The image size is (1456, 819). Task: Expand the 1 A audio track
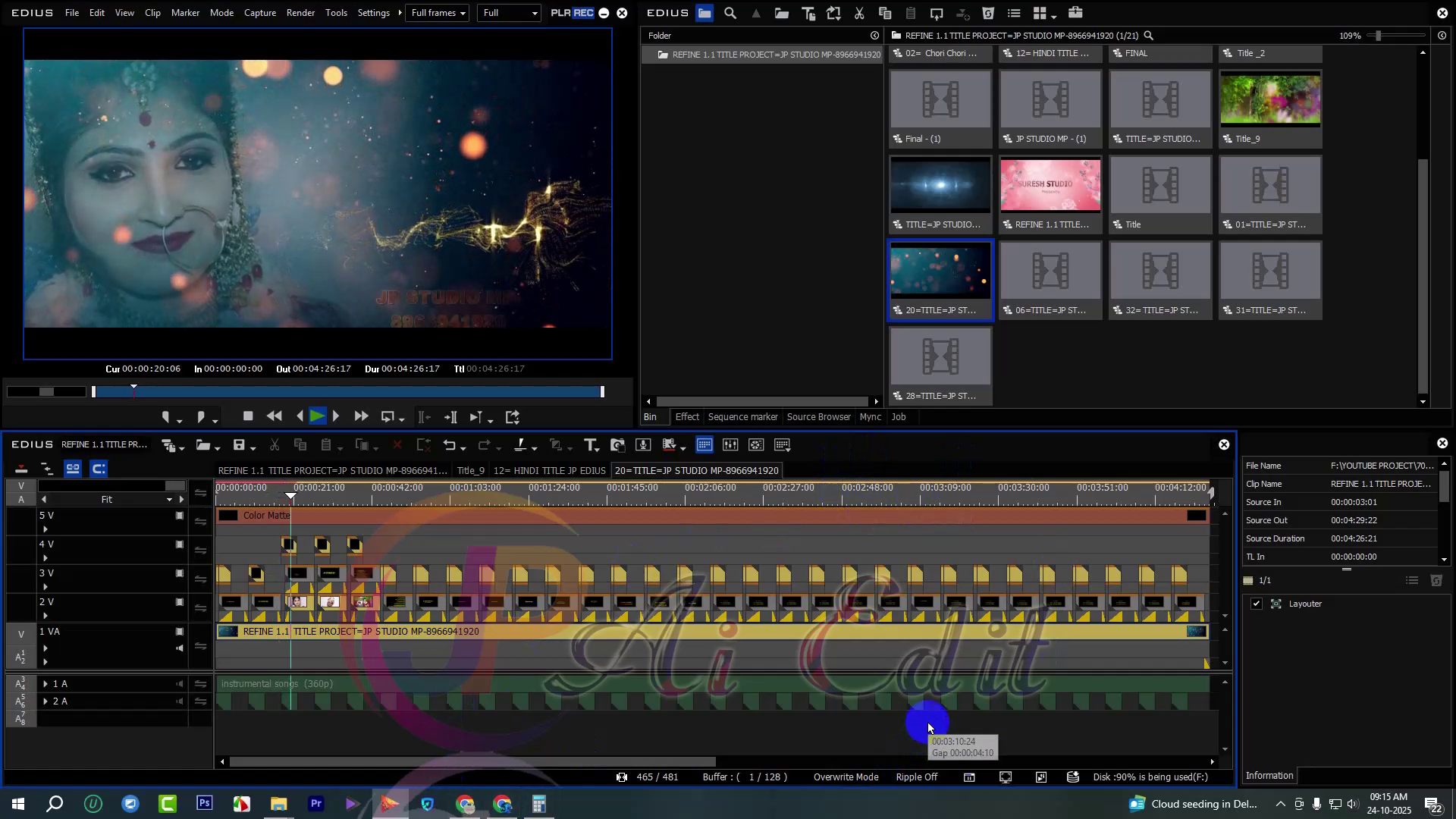click(45, 684)
